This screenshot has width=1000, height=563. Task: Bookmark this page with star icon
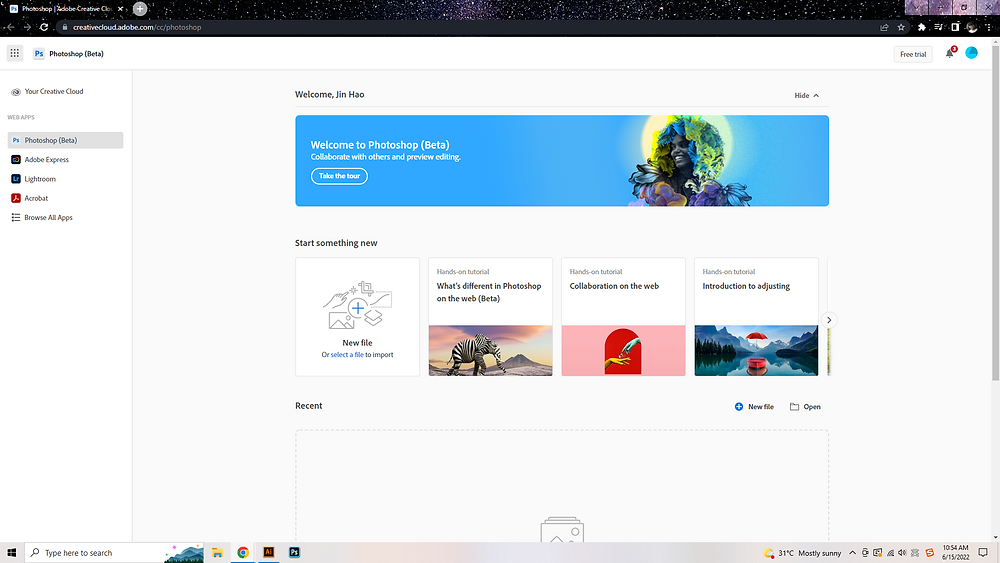pyautogui.click(x=901, y=27)
